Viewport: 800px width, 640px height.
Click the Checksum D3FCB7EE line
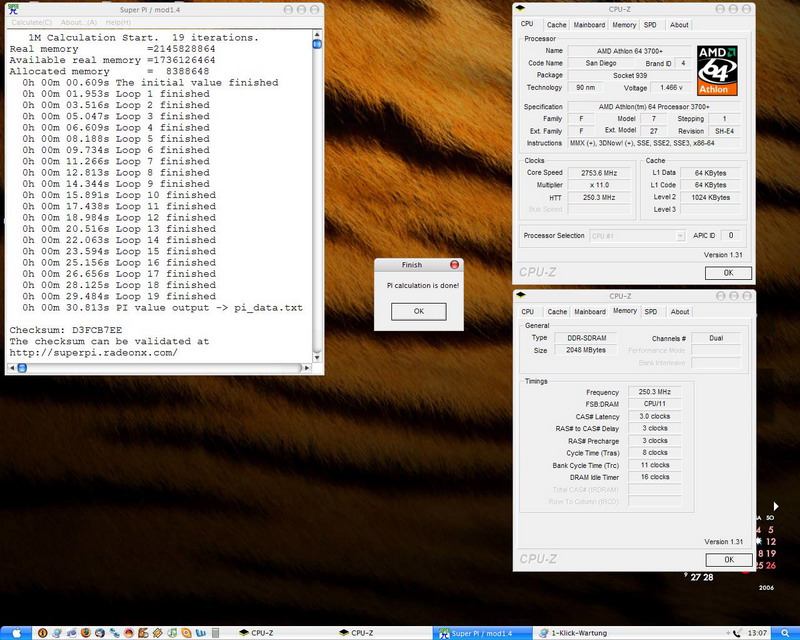(65, 330)
